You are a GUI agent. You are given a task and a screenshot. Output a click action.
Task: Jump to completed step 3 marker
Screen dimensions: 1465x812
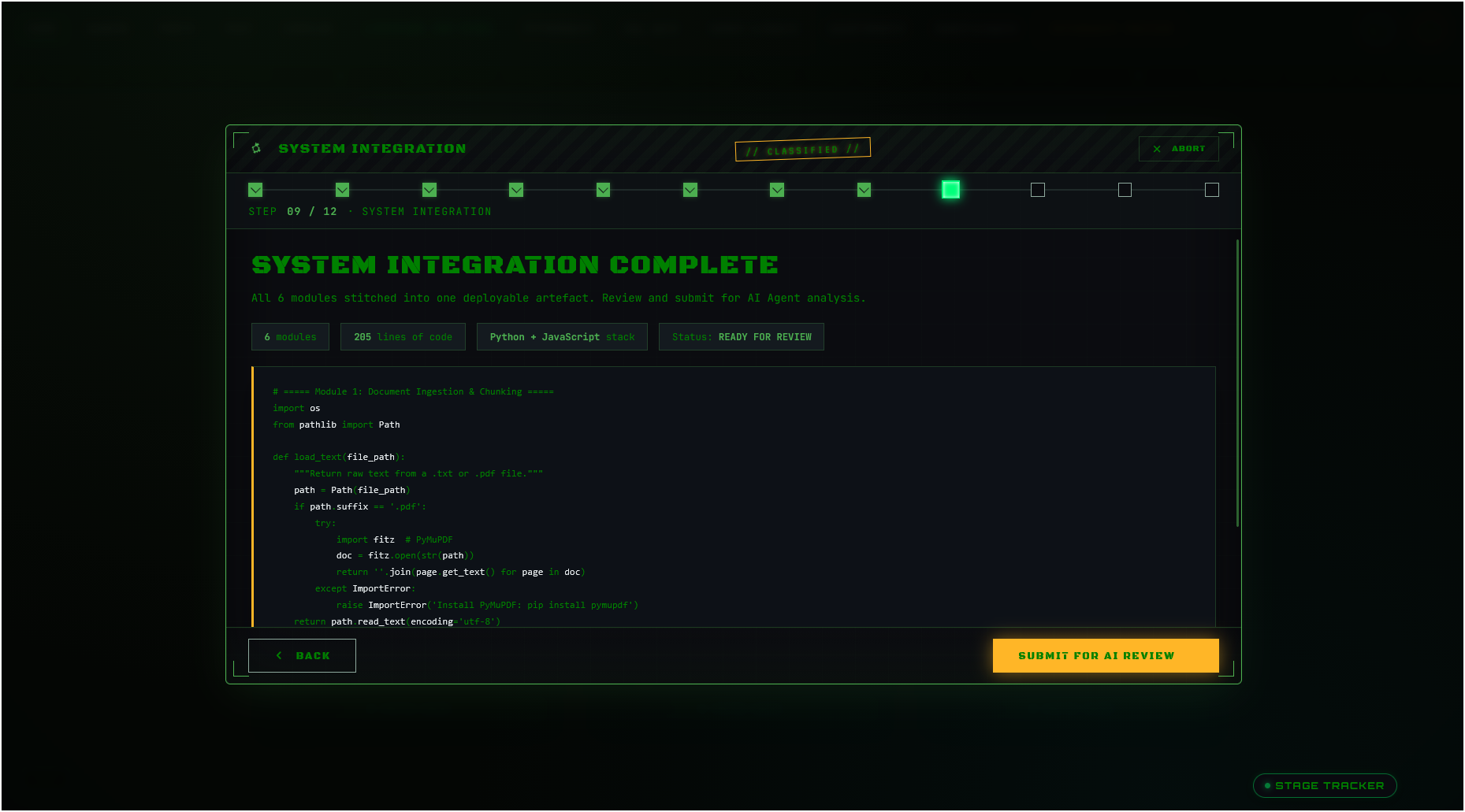click(429, 190)
